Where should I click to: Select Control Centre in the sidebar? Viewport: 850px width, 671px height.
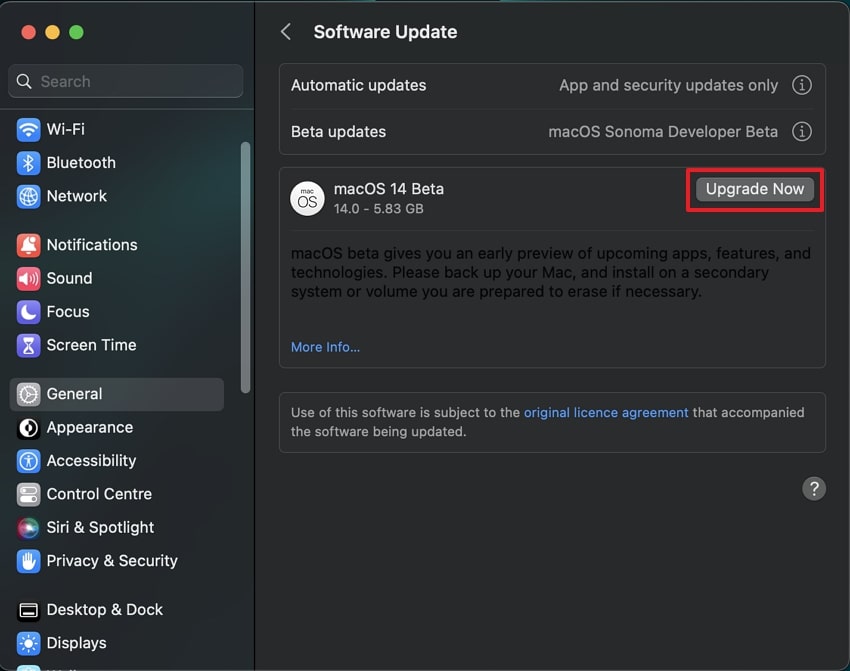click(99, 494)
